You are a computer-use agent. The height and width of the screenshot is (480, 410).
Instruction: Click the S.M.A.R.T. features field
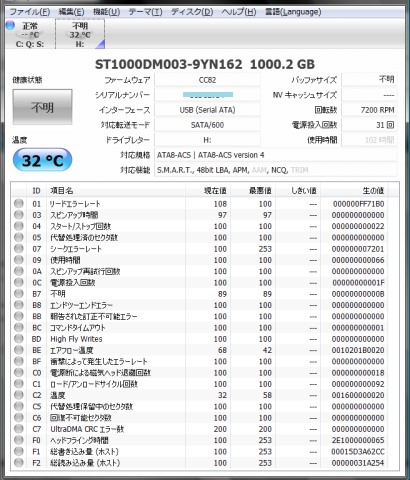276,170
